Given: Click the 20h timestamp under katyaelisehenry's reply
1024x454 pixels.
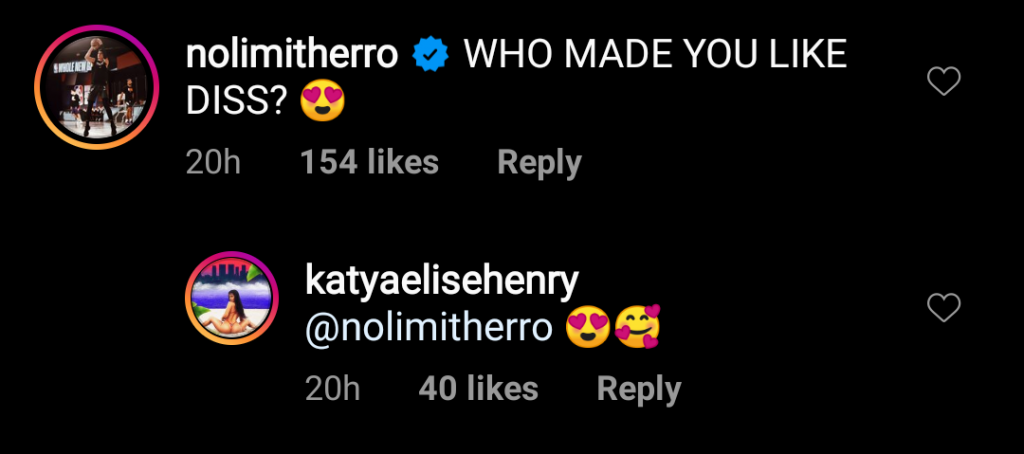Looking at the screenshot, I should 332,388.
